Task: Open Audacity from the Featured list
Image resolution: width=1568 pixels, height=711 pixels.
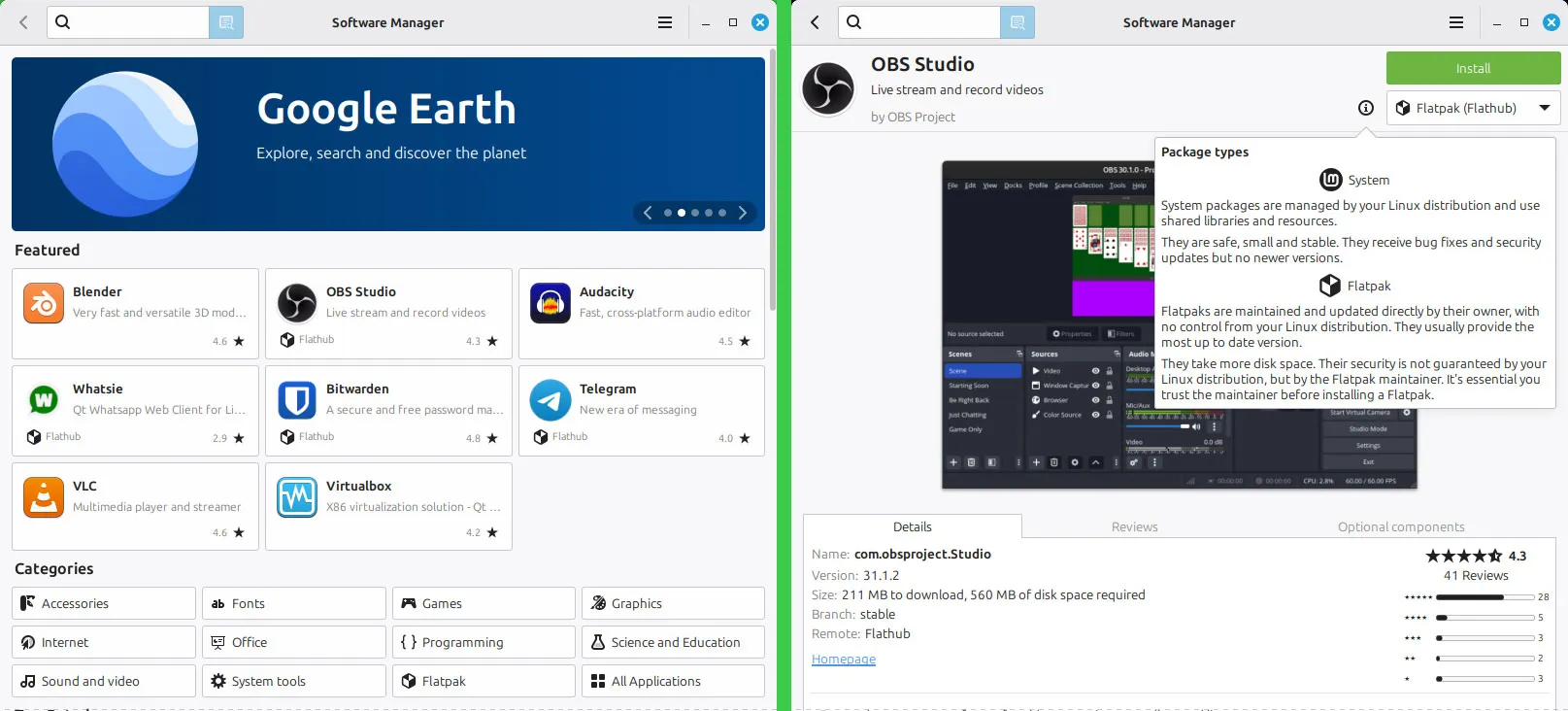Action: tap(642, 314)
